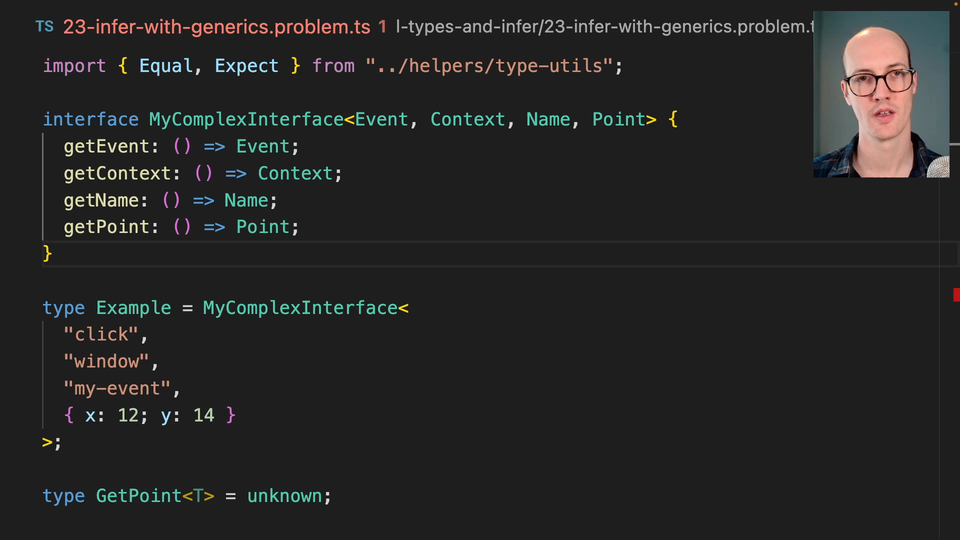Screen dimensions: 960x540
Task: Click the red error marker in the overview ruler
Action: click(x=956, y=293)
